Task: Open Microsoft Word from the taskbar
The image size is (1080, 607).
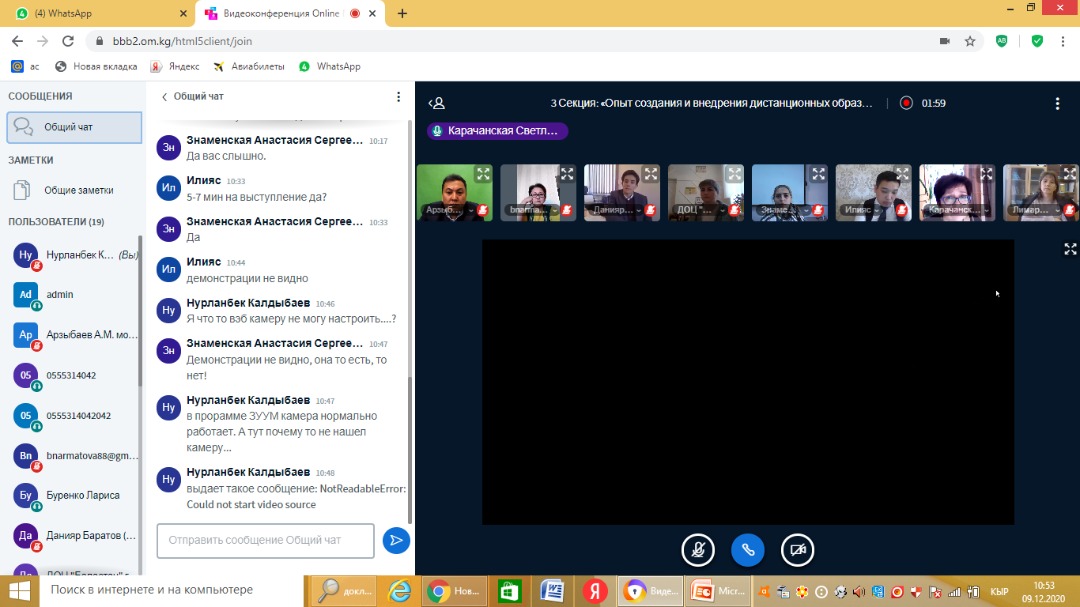Action: pyautogui.click(x=552, y=590)
